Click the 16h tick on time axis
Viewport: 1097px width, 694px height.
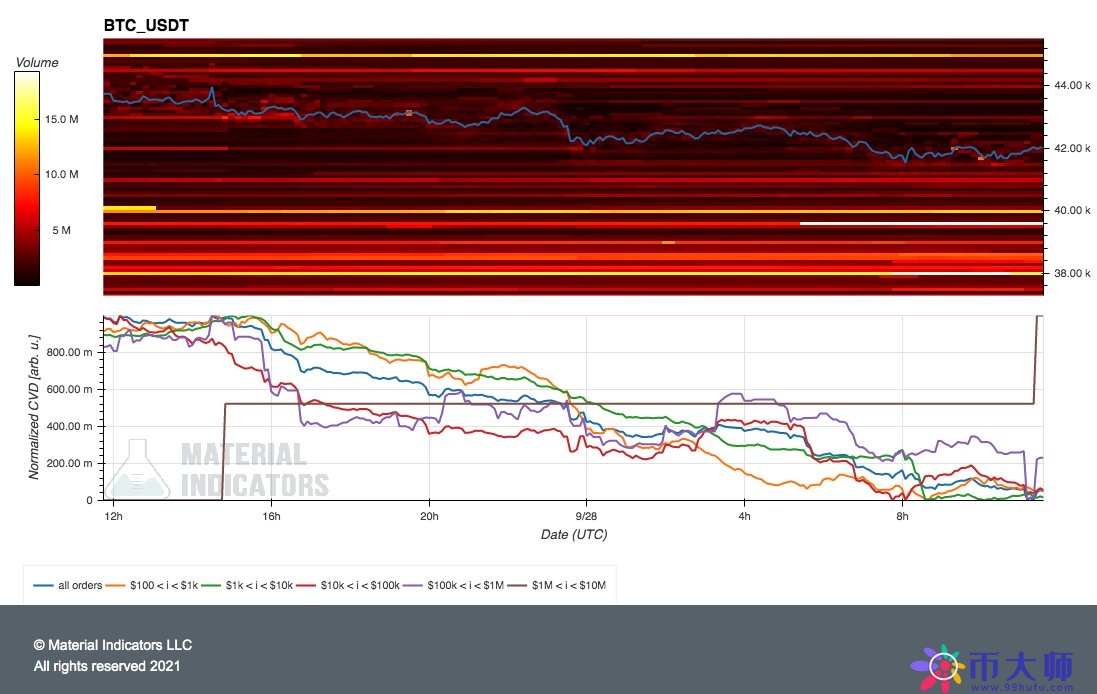coord(271,516)
